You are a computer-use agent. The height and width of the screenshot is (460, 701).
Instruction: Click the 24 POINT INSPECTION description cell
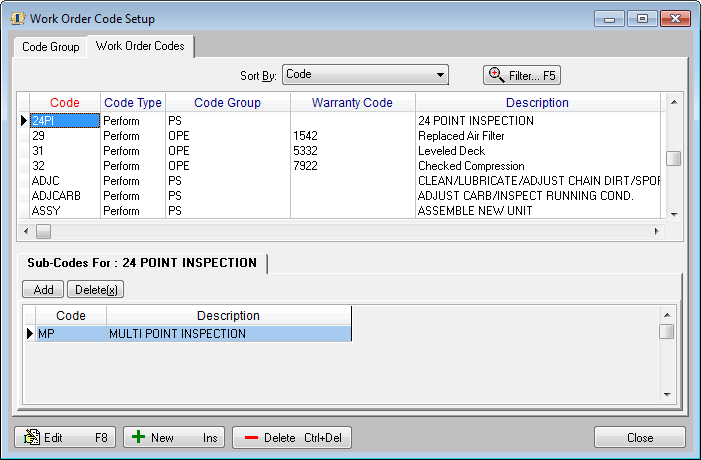click(538, 121)
